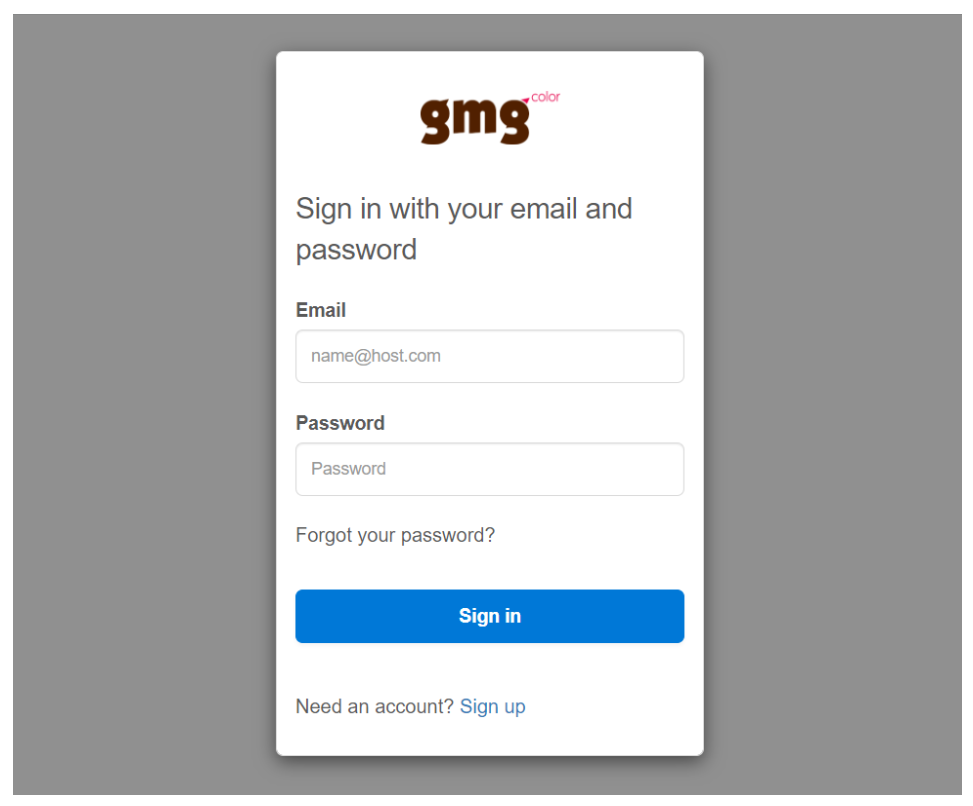Click the 'm' letter in the brown logo

click(475, 117)
